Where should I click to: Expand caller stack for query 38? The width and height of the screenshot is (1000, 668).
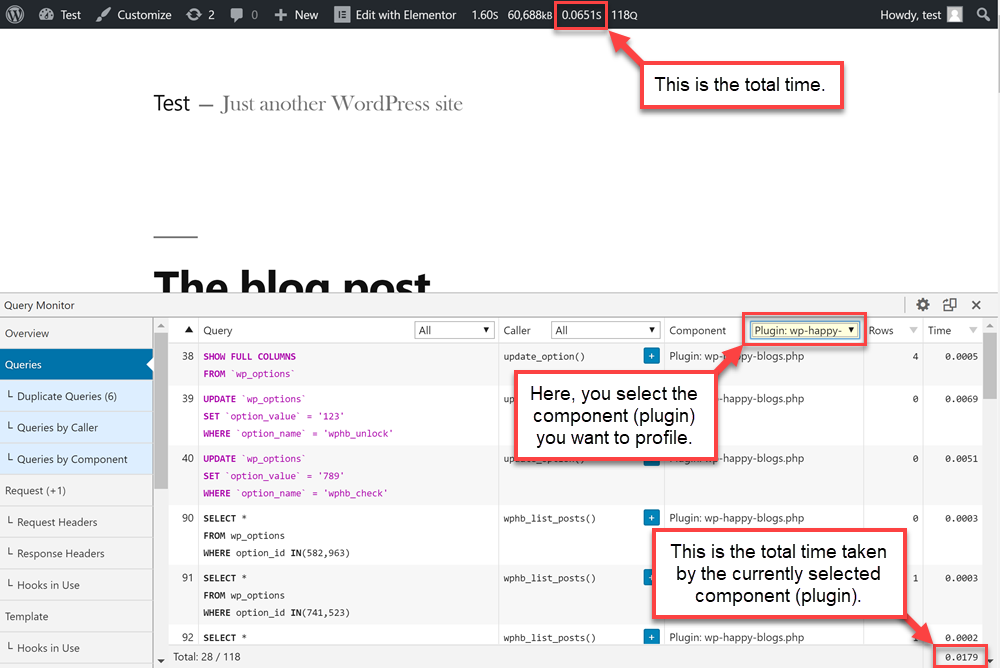651,356
